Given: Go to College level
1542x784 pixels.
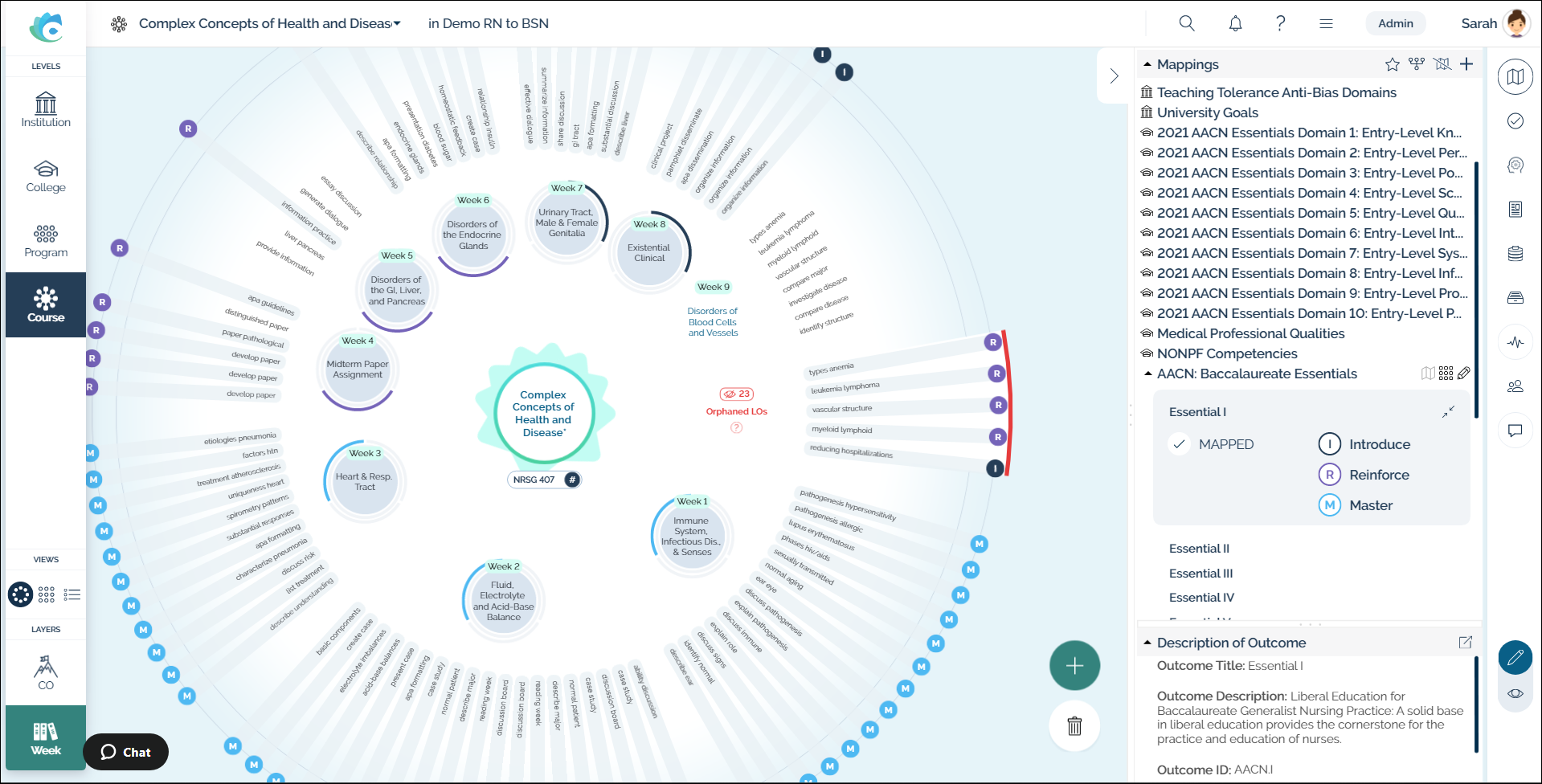Looking at the screenshot, I should (46, 175).
